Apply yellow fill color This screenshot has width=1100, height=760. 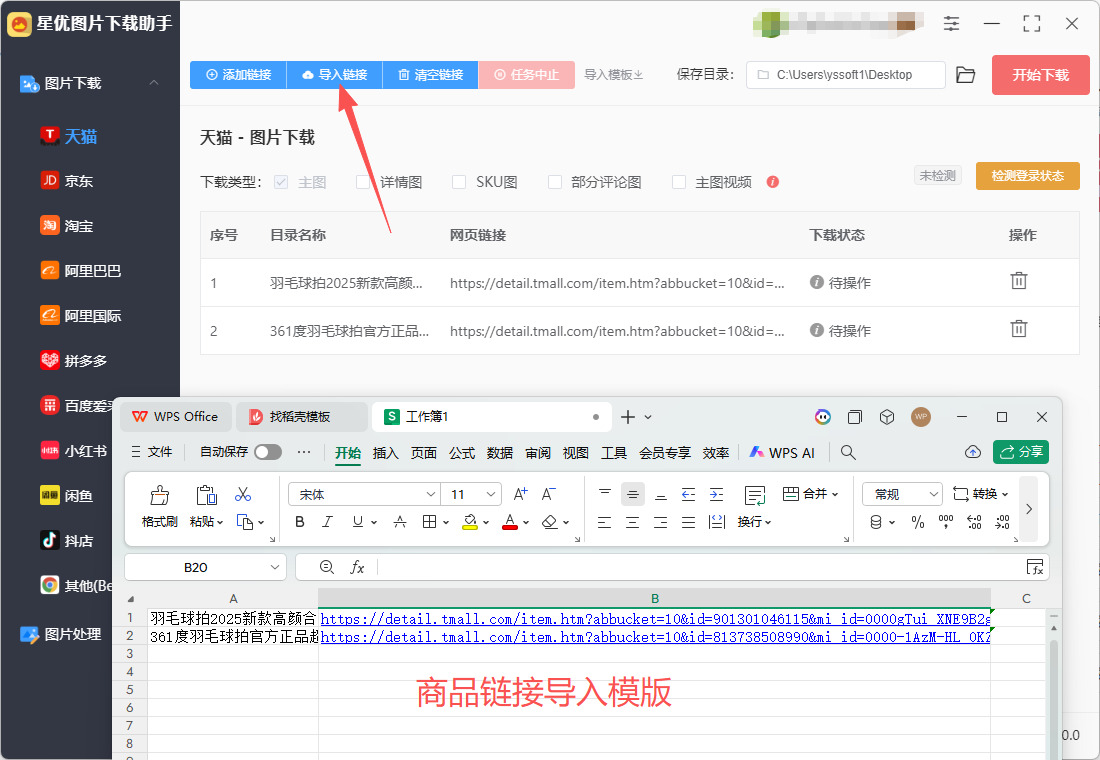point(469,522)
